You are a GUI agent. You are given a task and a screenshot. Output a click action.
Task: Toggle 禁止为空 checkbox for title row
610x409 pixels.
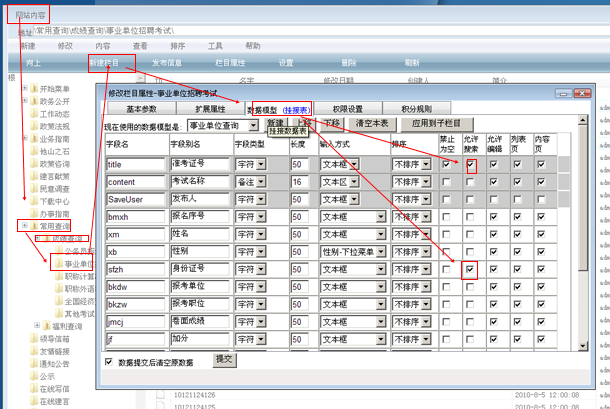(447, 164)
